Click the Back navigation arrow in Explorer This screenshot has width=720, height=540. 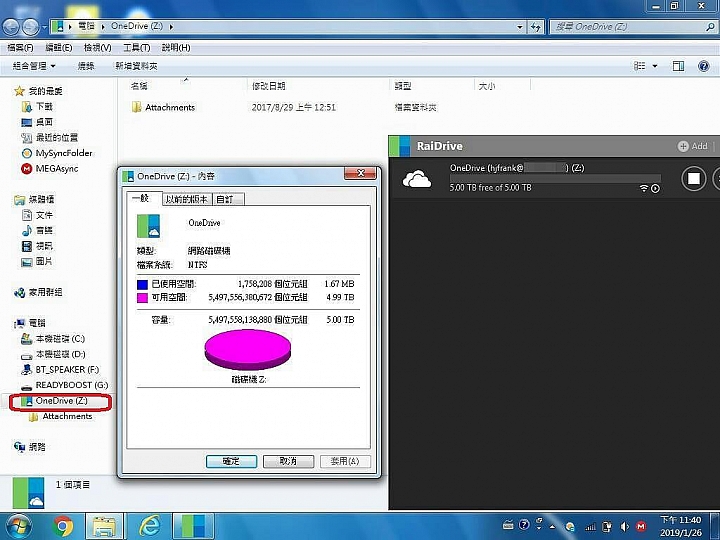11,27
